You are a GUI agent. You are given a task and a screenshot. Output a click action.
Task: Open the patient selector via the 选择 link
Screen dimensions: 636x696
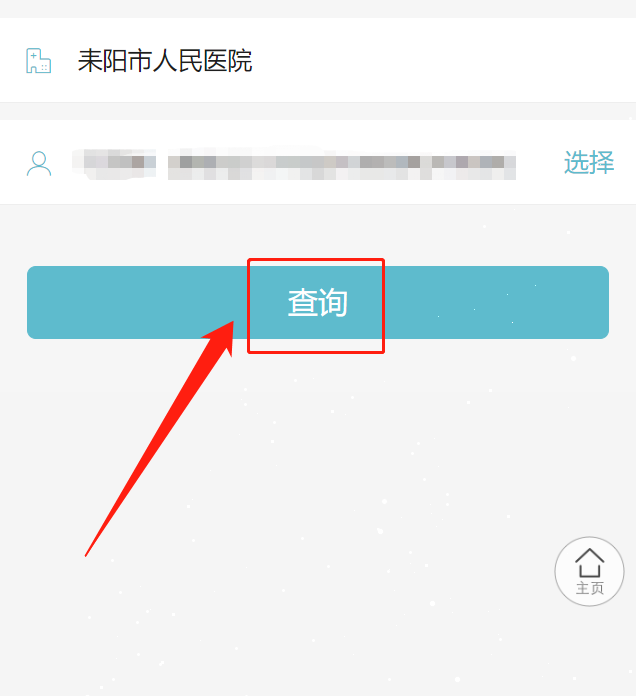coord(589,162)
